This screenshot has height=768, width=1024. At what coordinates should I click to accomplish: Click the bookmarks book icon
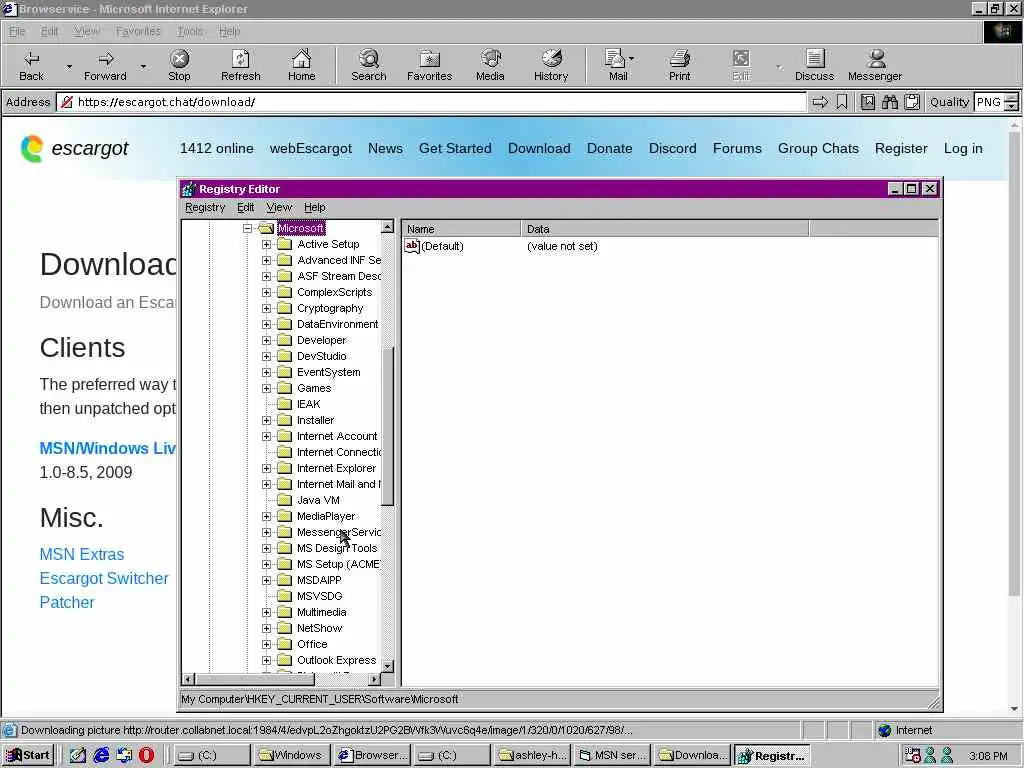[x=867, y=102]
